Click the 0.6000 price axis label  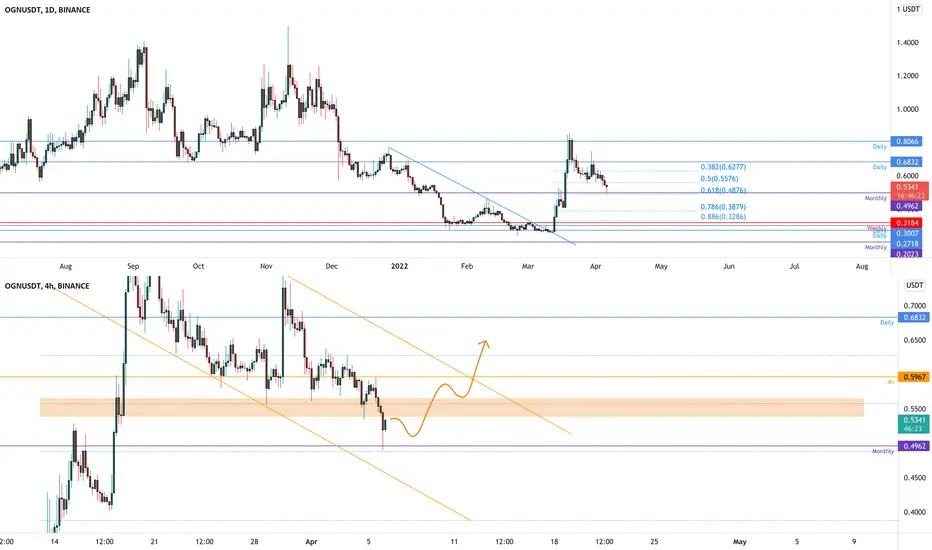907,176
